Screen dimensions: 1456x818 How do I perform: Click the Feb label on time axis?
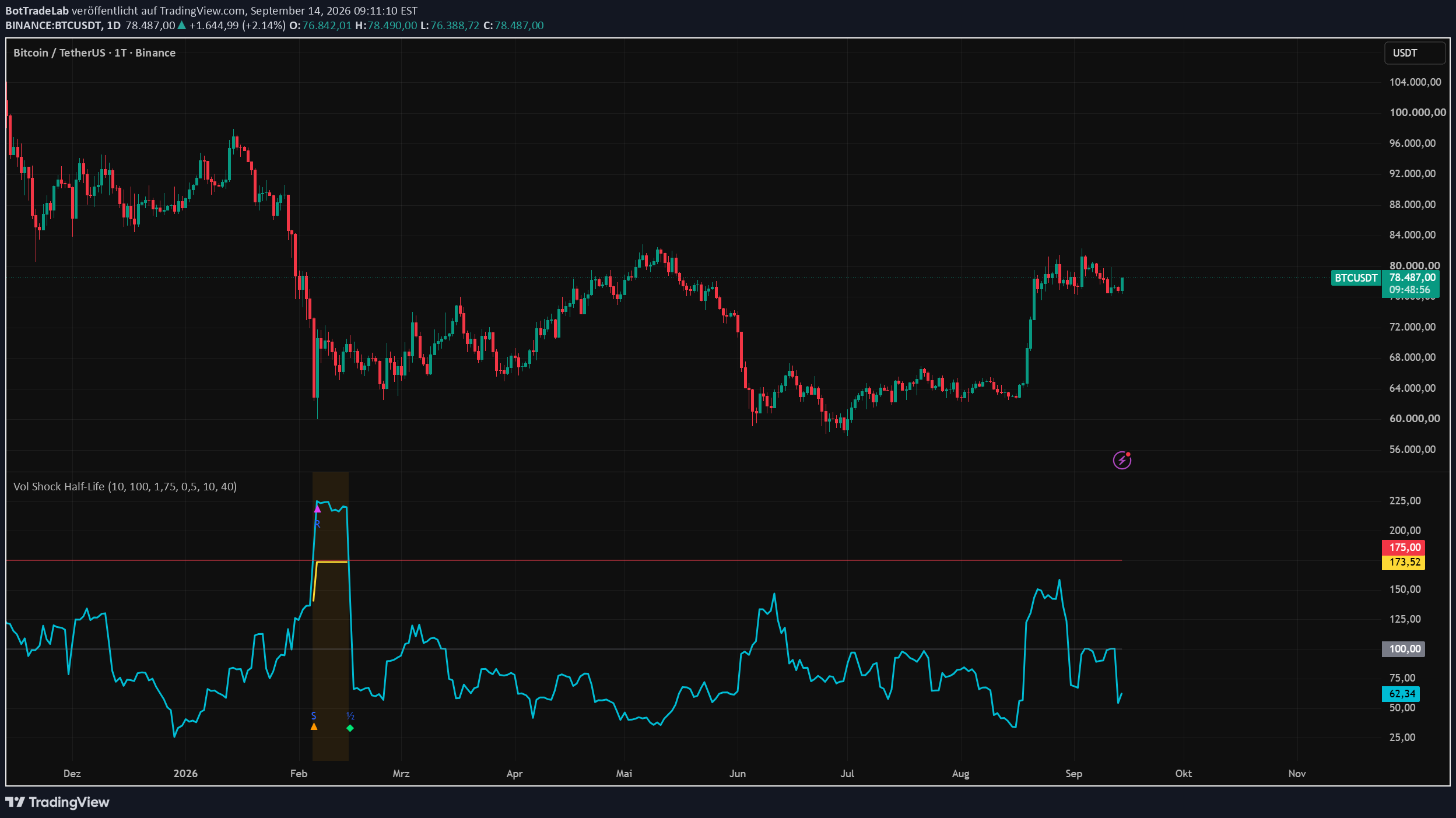click(x=299, y=773)
